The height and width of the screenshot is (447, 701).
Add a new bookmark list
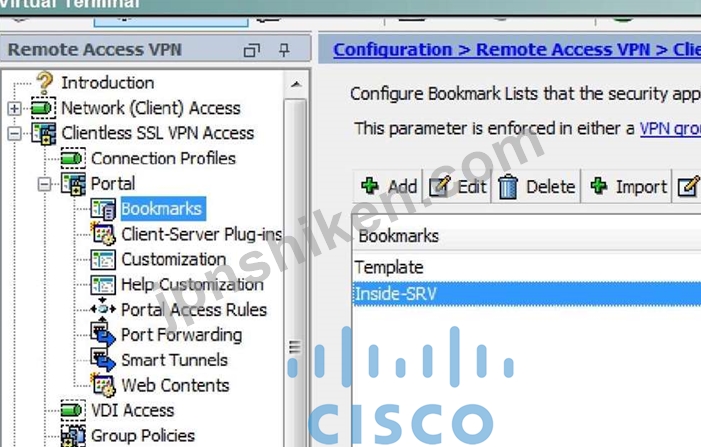pyautogui.click(x=389, y=186)
